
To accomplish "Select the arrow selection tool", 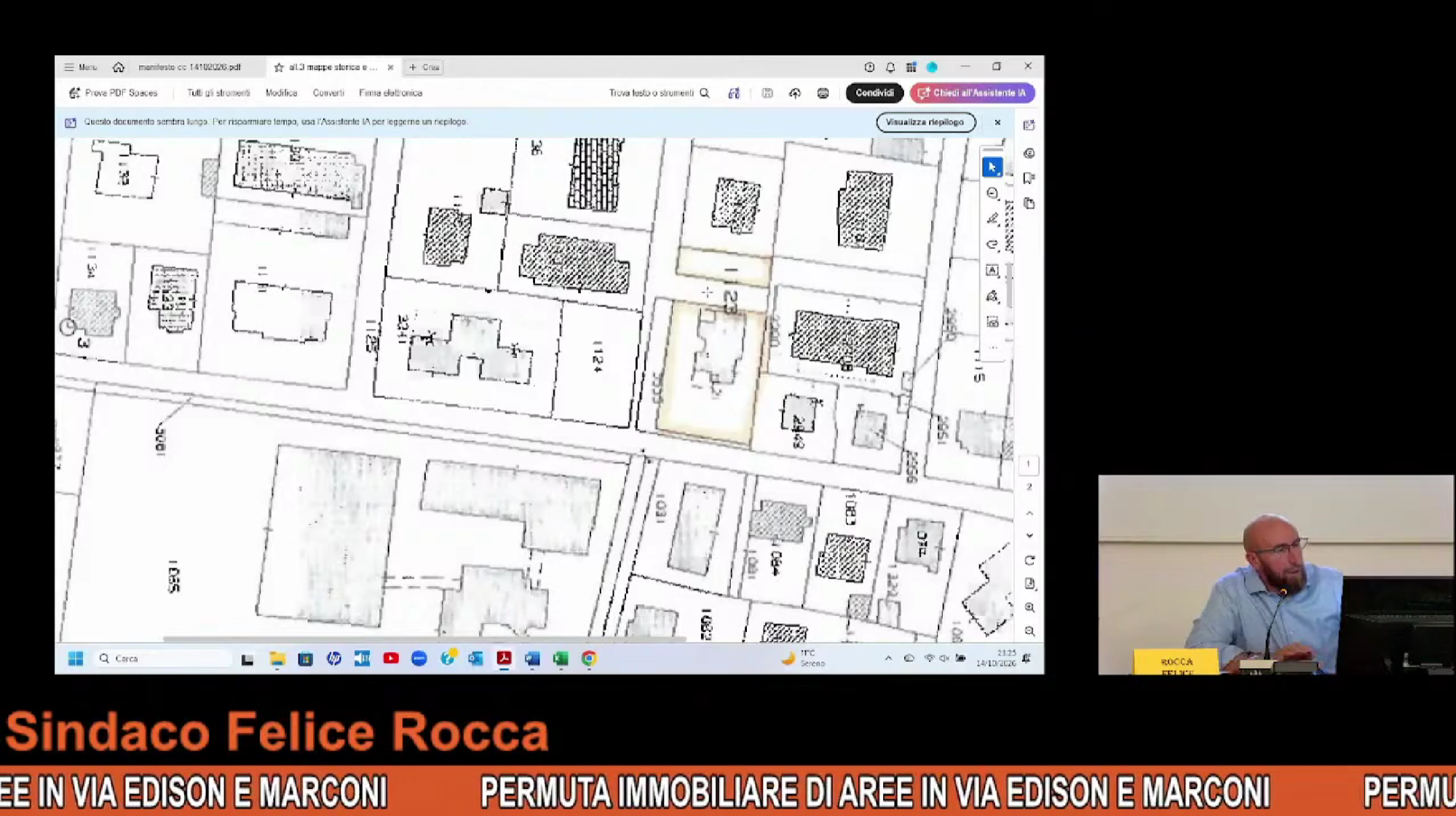I will pyautogui.click(x=992, y=167).
